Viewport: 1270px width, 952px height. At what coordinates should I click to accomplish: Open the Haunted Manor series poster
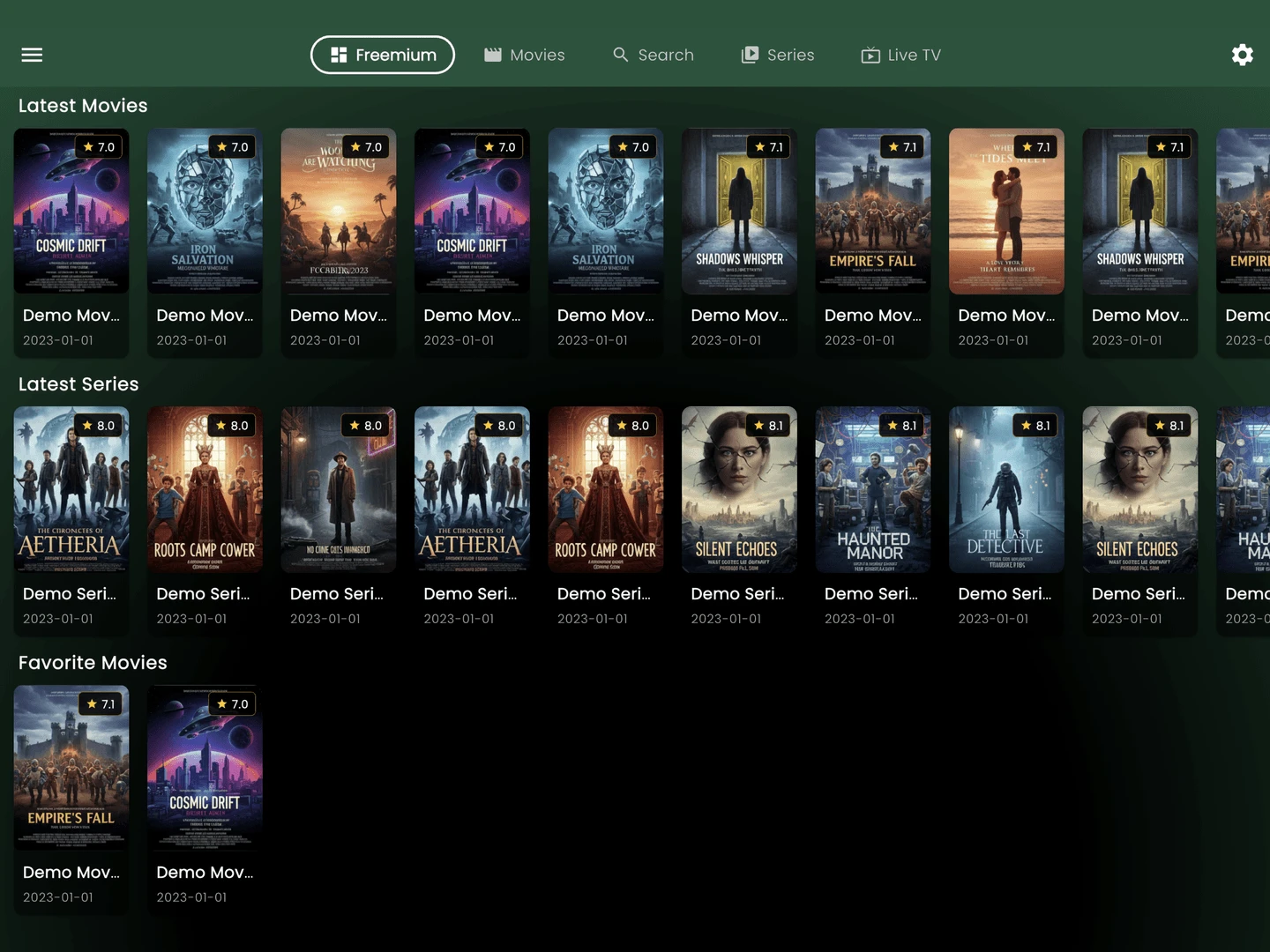[873, 489]
